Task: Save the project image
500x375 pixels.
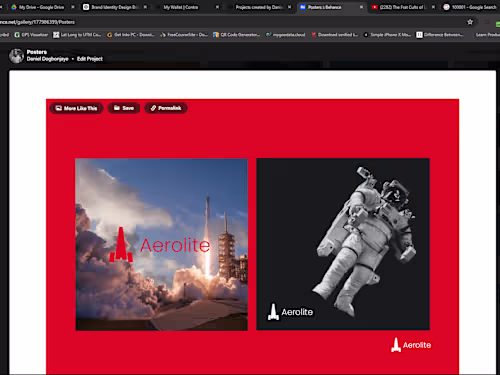Action: point(124,108)
